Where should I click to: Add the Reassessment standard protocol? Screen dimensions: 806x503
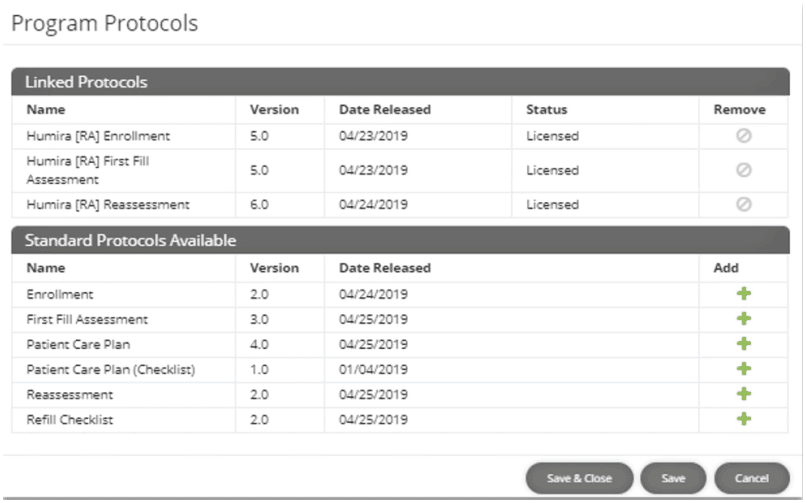[743, 394]
